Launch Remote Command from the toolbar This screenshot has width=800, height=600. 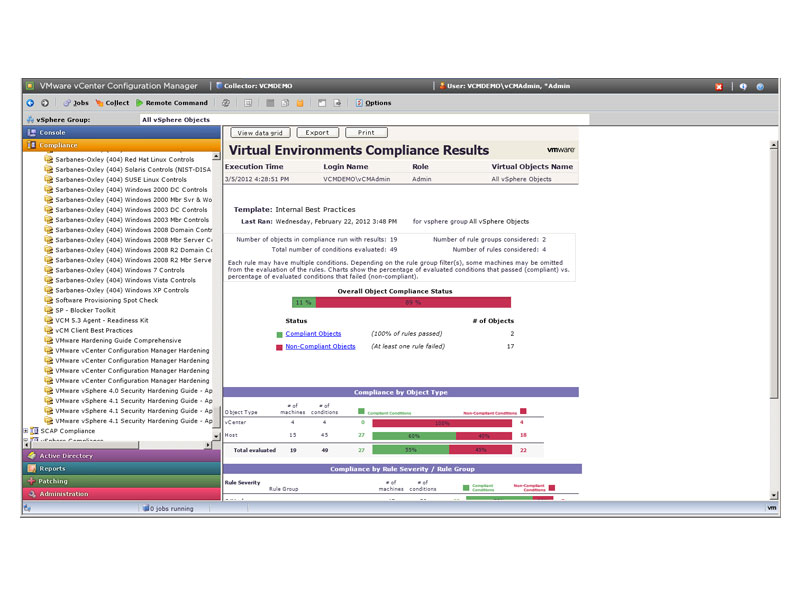(172, 103)
